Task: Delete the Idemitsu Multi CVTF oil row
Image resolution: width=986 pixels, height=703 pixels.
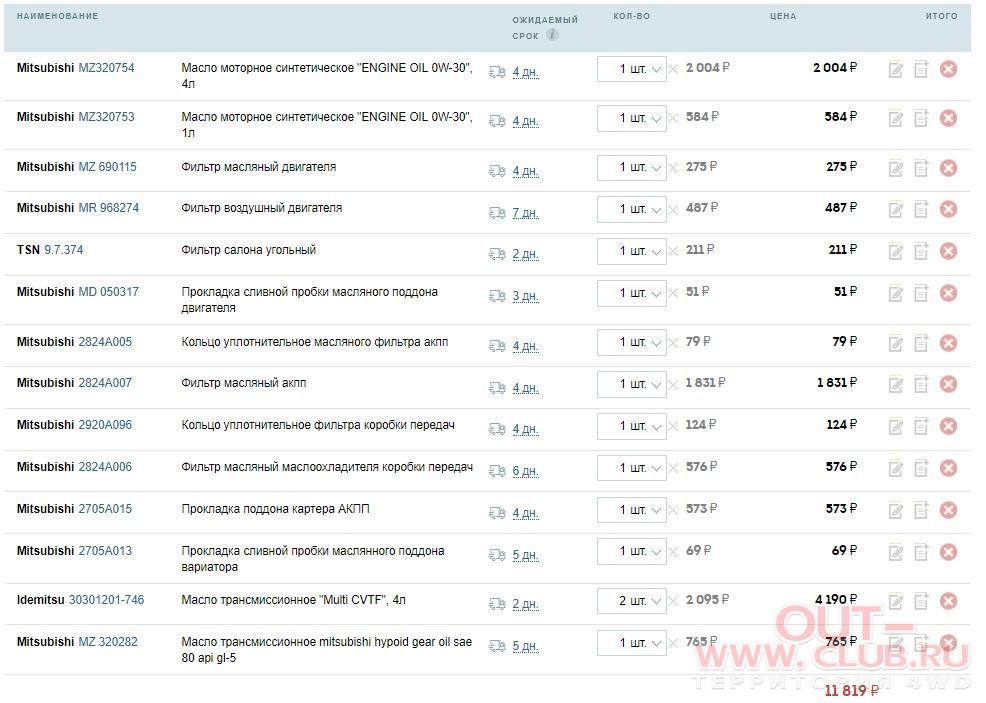Action: (x=948, y=602)
